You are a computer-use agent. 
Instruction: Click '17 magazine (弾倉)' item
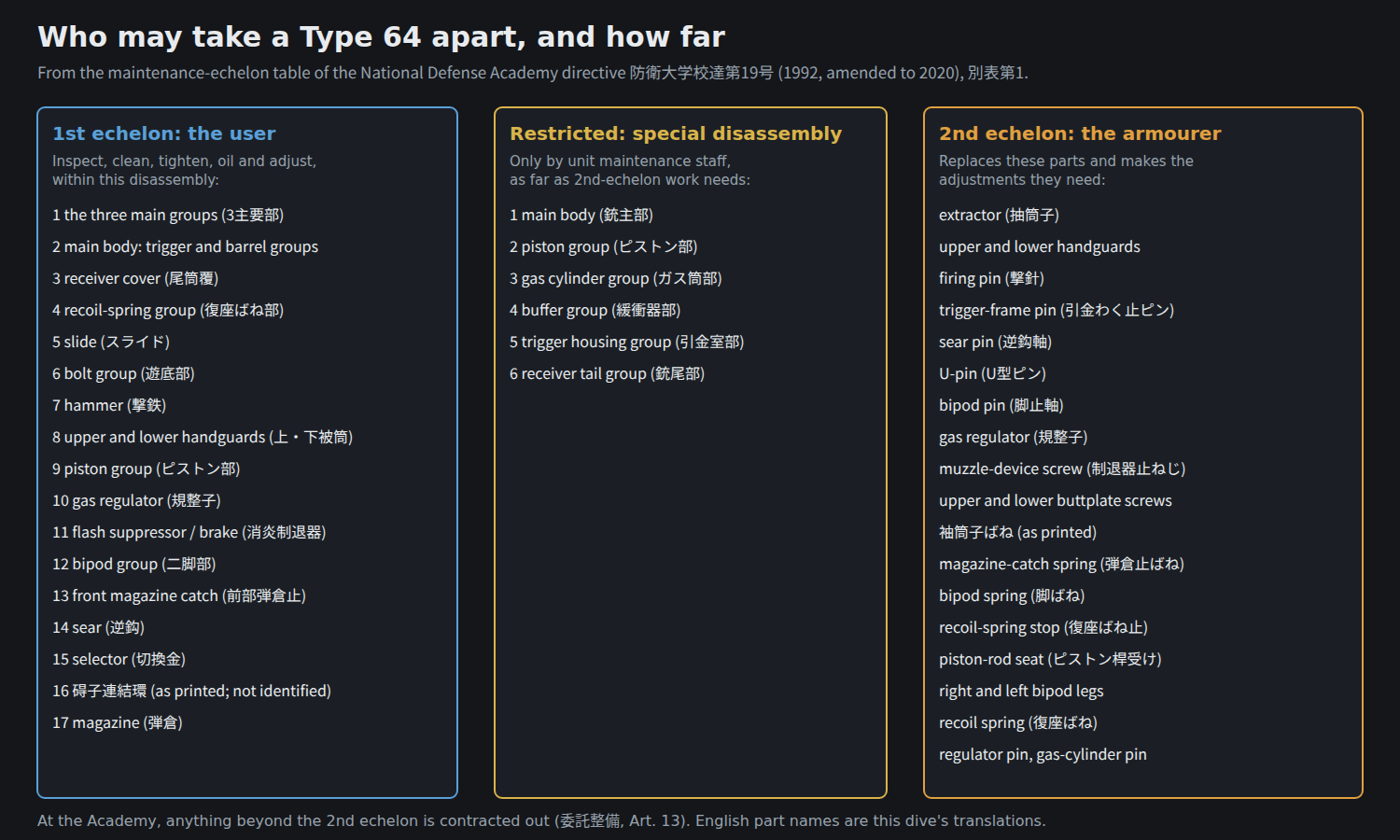pos(118,722)
